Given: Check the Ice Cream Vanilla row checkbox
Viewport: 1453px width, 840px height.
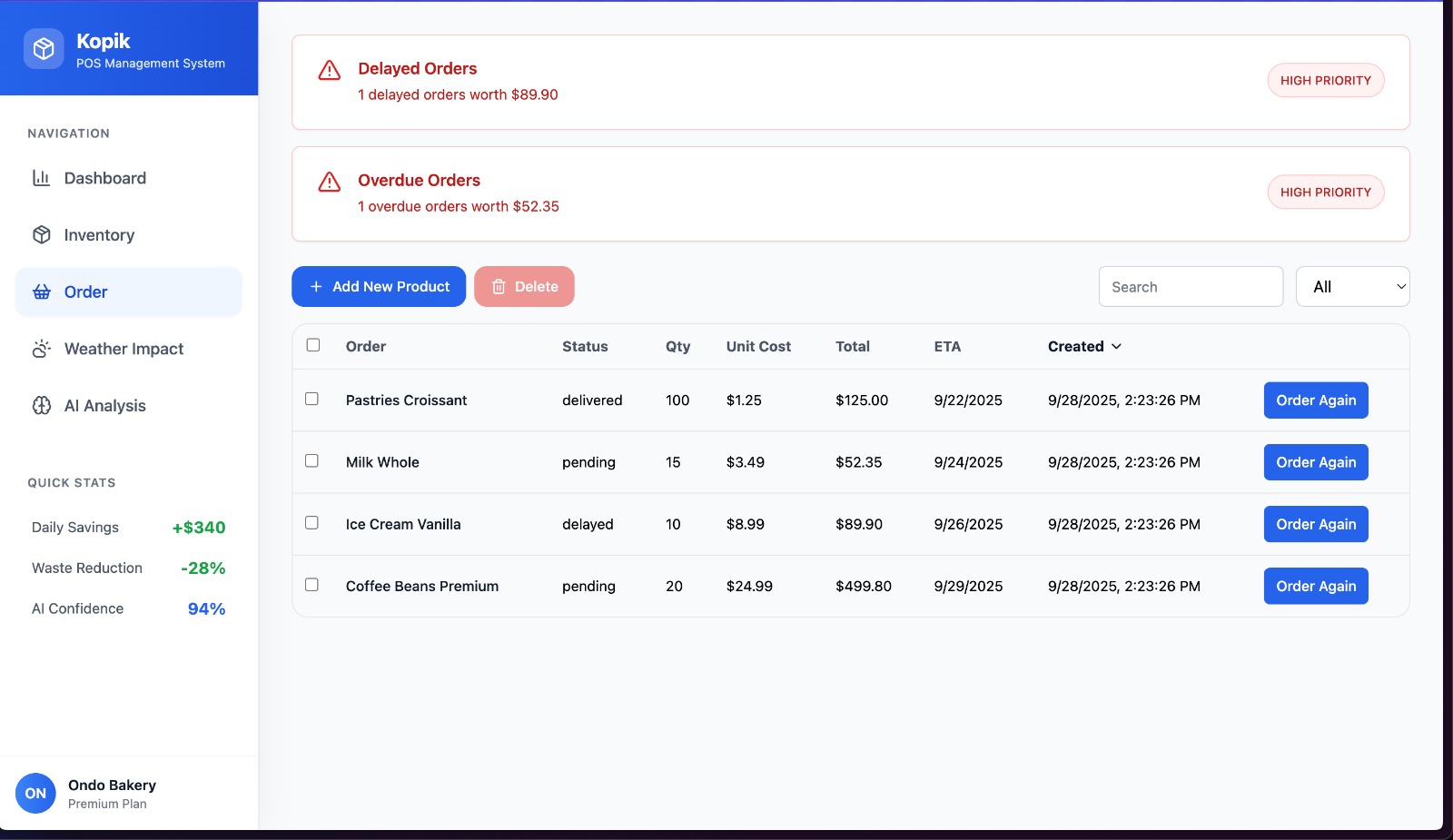Looking at the screenshot, I should tap(311, 522).
